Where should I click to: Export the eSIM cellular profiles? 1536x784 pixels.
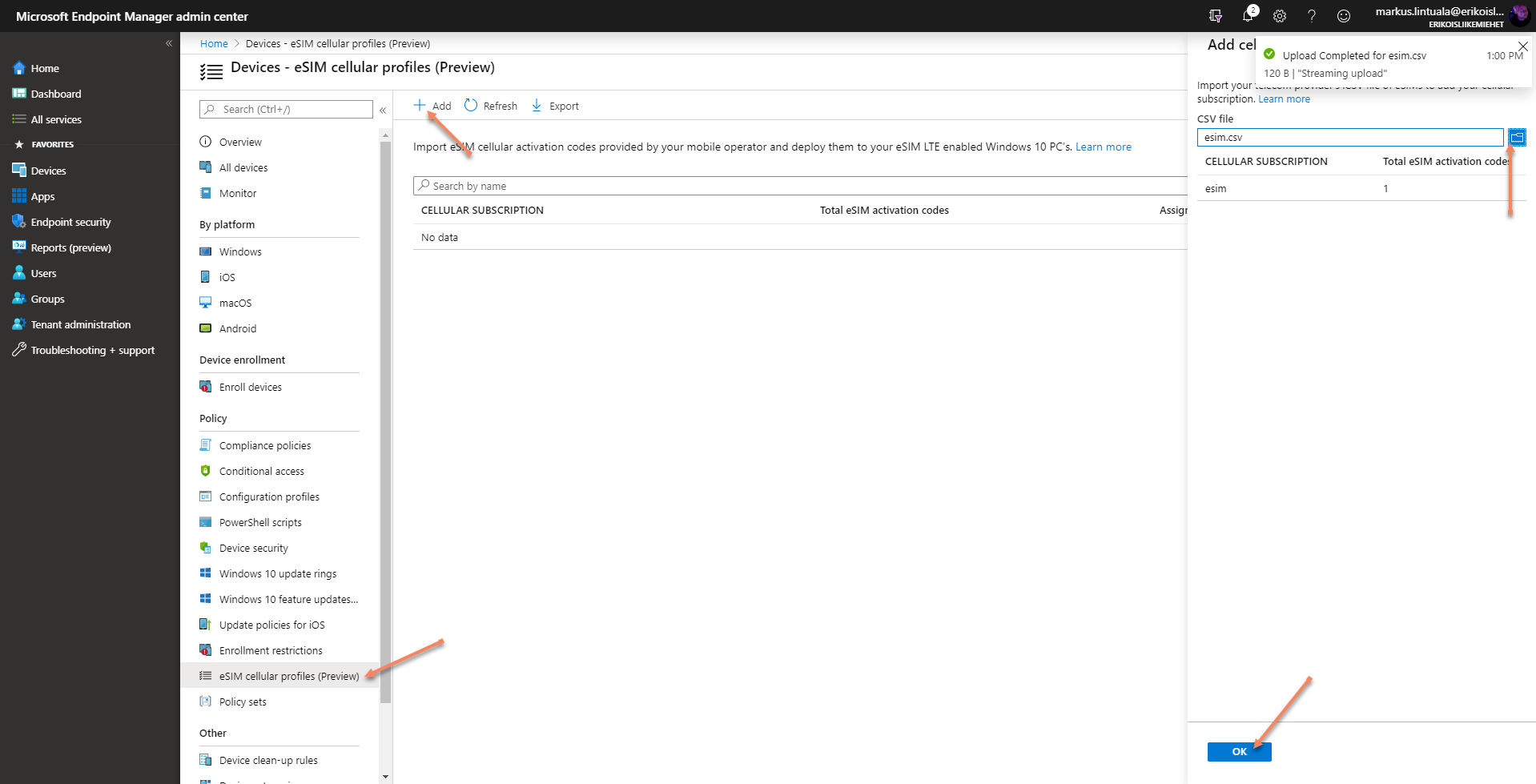[554, 105]
